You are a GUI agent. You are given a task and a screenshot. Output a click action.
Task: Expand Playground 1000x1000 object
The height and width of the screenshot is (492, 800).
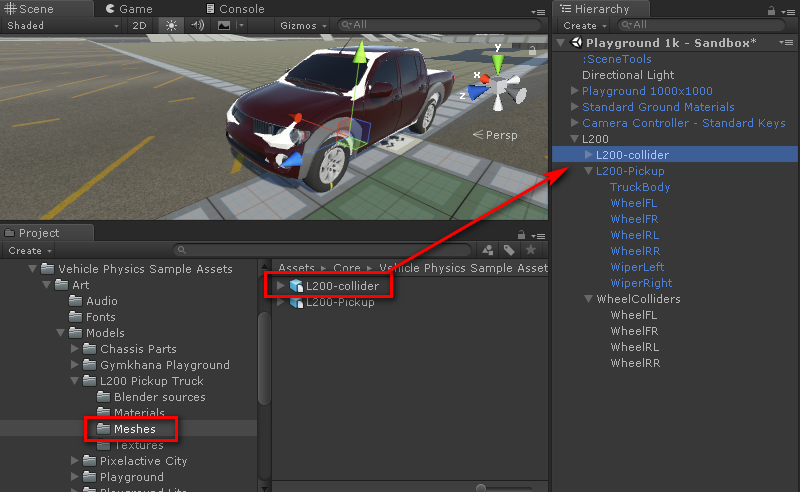click(574, 91)
